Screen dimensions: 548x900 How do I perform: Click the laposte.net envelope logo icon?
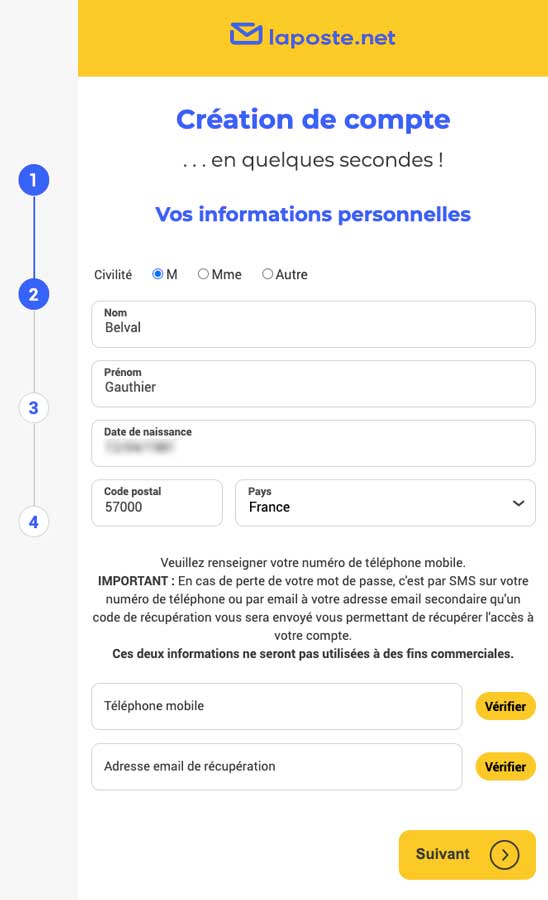(246, 34)
